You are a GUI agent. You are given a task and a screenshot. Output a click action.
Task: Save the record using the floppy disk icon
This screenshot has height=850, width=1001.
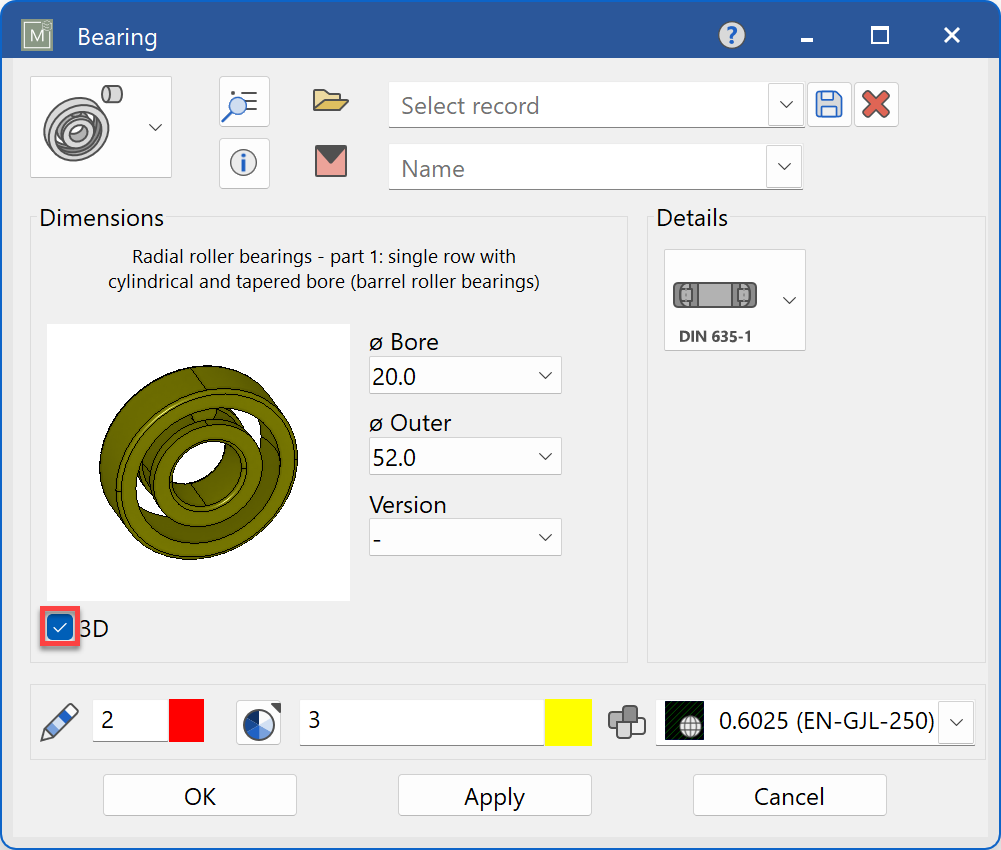(828, 104)
